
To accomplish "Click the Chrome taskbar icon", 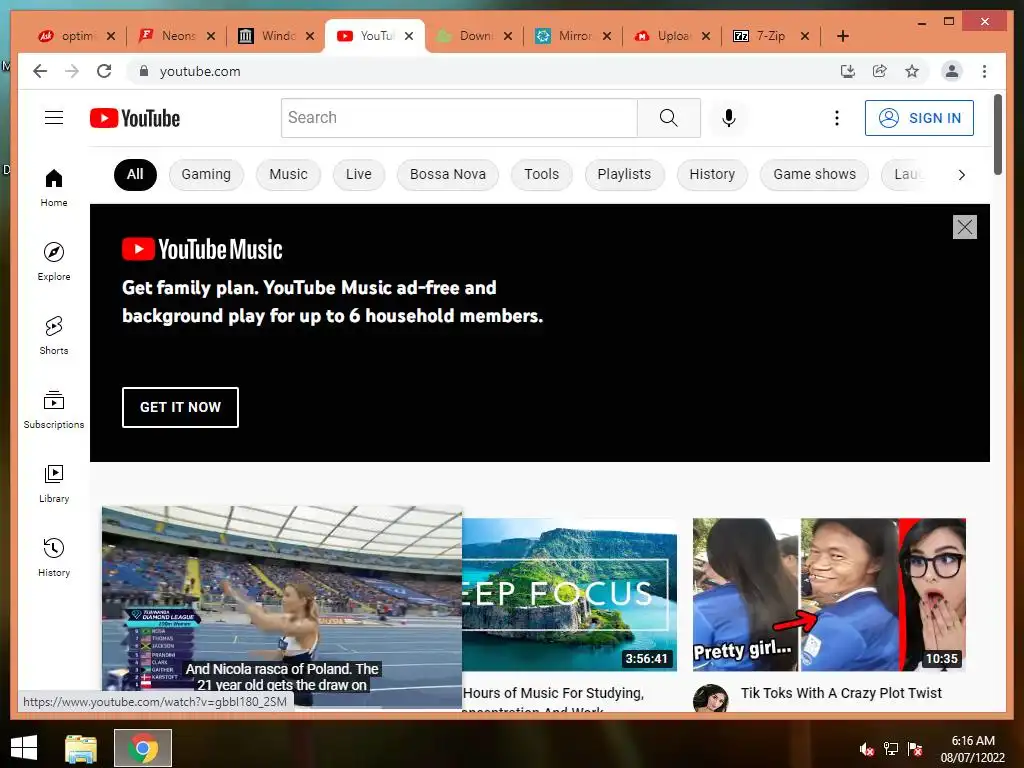I will click(x=143, y=748).
